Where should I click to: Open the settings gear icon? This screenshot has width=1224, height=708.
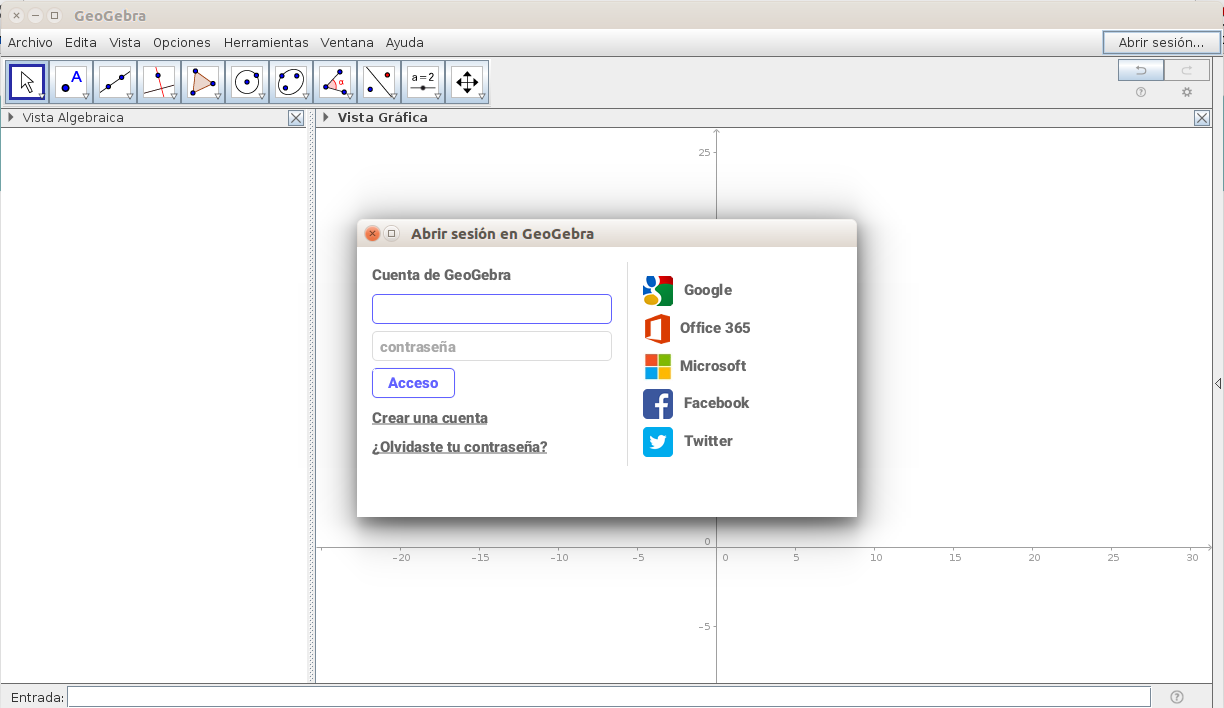click(1187, 92)
